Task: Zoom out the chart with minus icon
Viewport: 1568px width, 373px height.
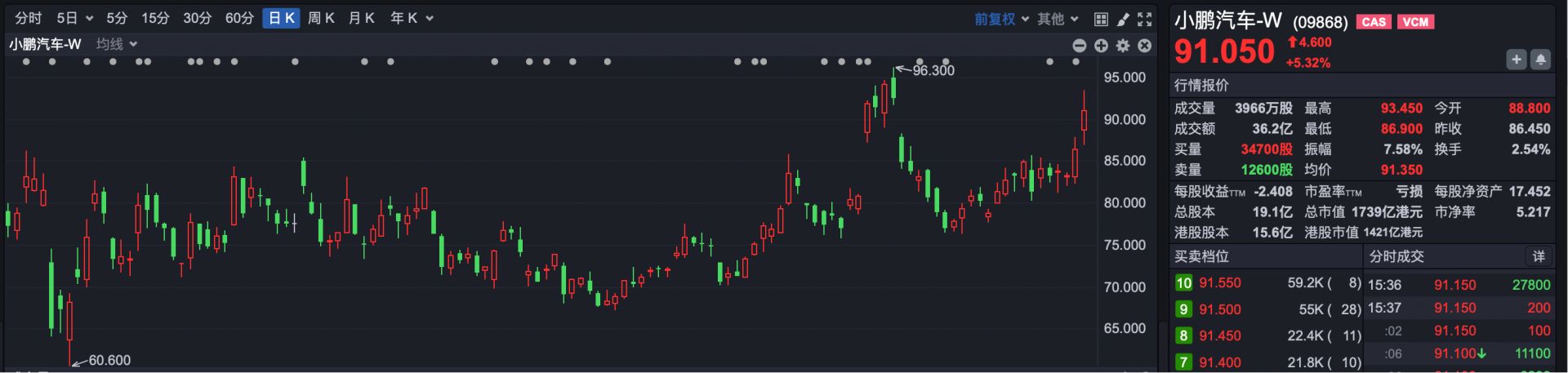Action: pyautogui.click(x=1079, y=46)
